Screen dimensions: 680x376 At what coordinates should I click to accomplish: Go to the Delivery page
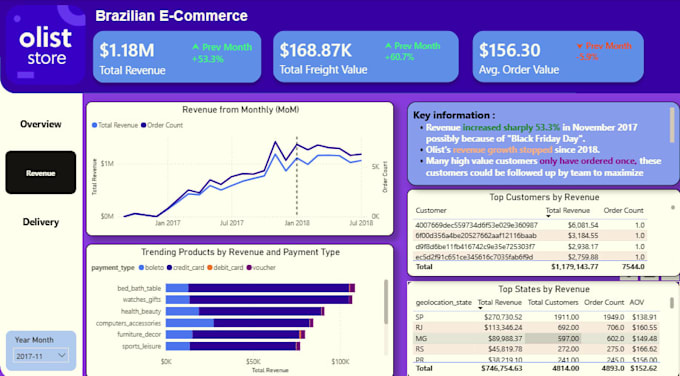point(41,222)
